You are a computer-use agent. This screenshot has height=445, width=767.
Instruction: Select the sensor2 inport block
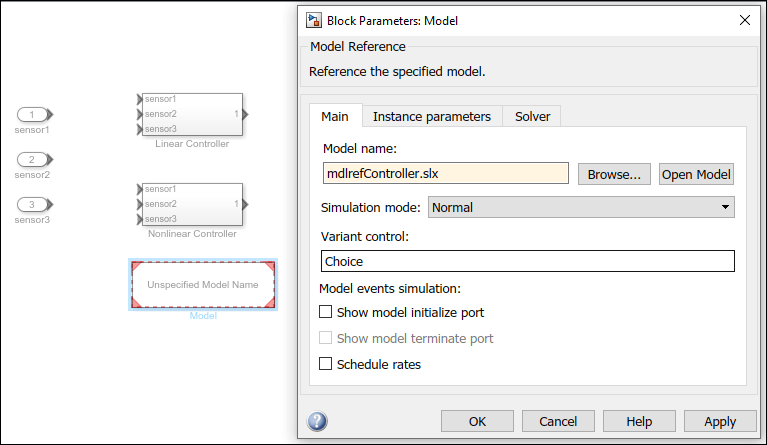pos(33,160)
